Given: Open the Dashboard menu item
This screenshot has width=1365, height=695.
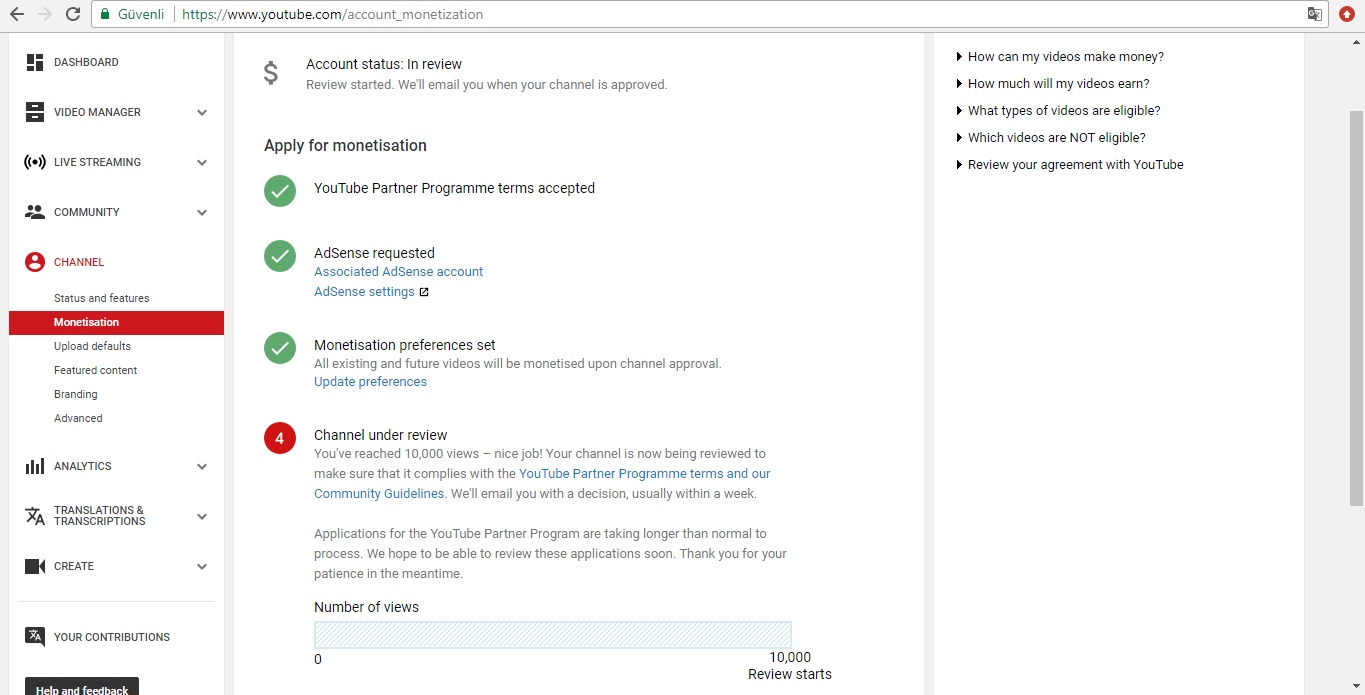Looking at the screenshot, I should 86,62.
